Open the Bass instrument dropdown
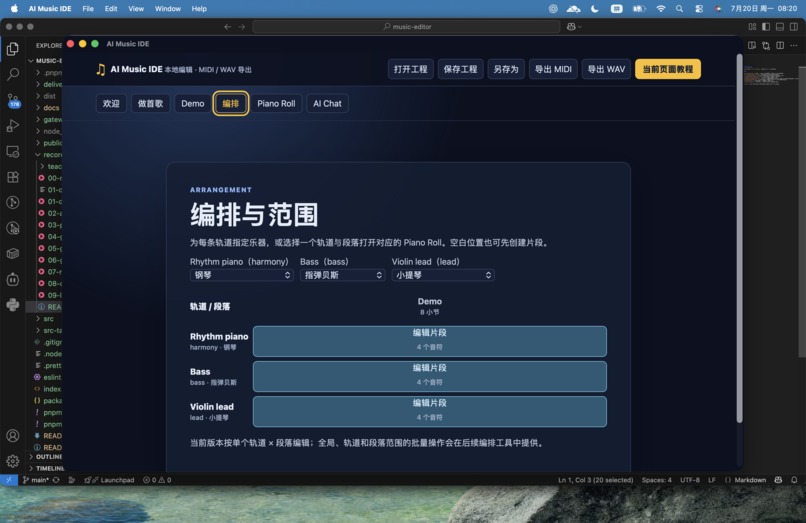This screenshot has width=806, height=523. click(x=342, y=275)
